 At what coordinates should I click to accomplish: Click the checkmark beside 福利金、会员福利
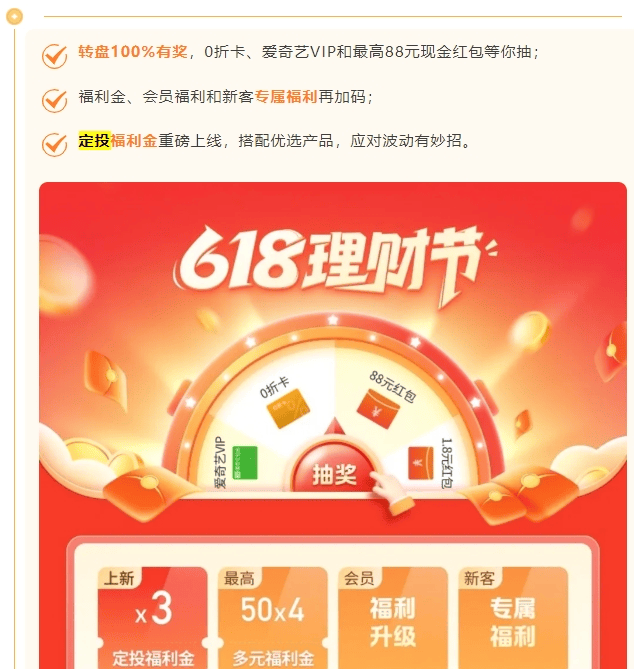click(x=55, y=100)
